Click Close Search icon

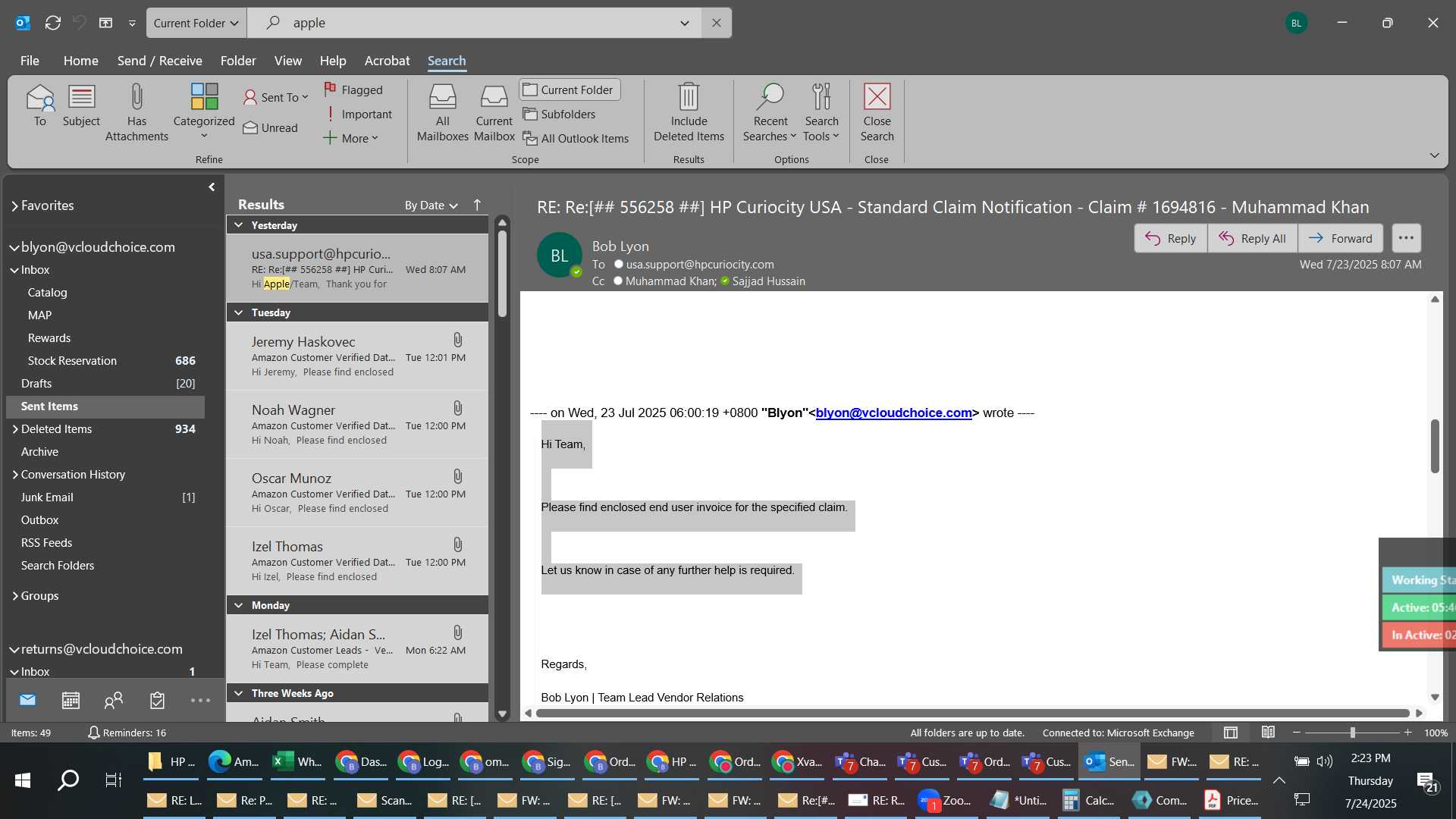(877, 112)
